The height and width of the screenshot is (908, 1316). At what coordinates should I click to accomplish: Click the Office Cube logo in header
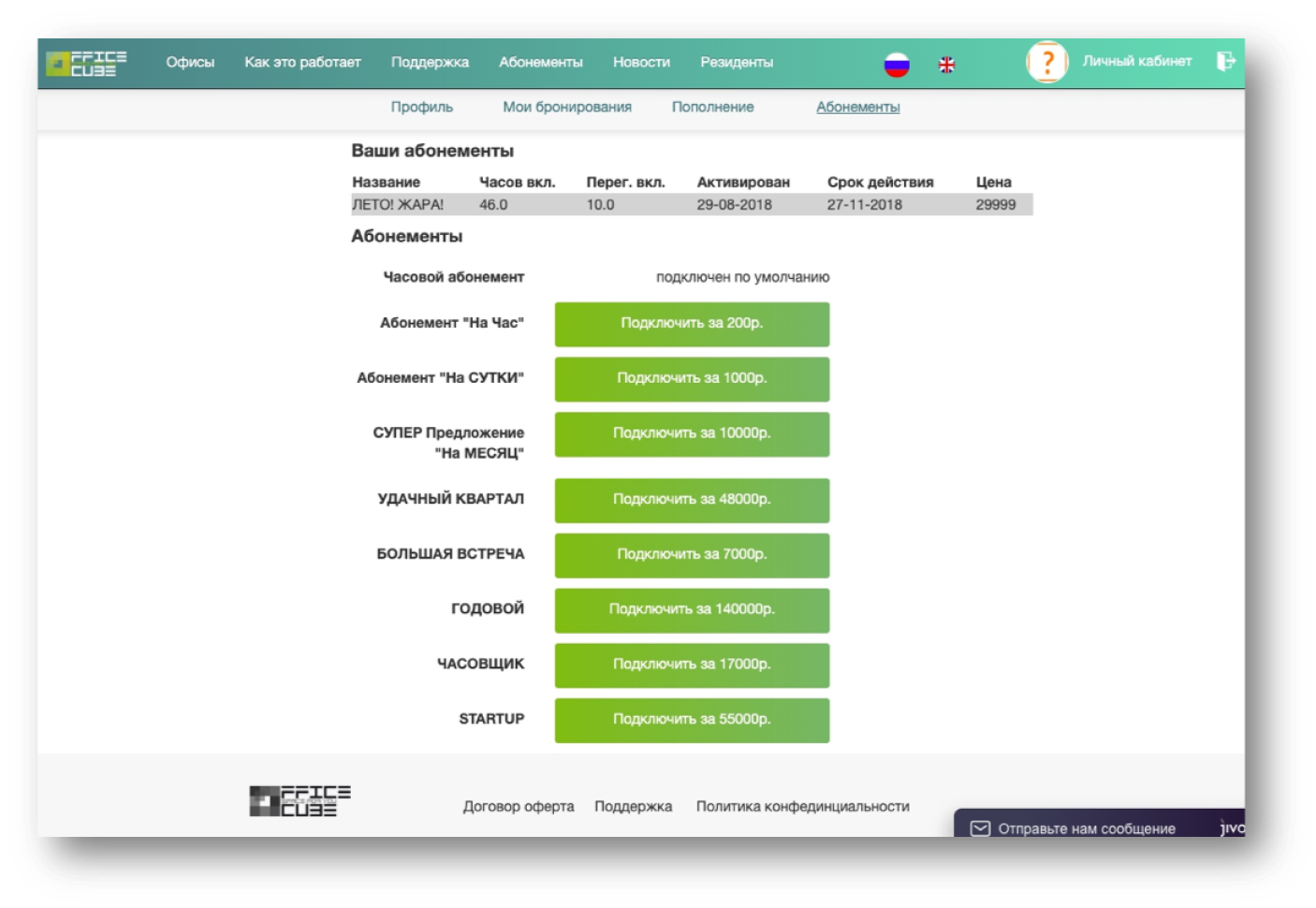pos(86,63)
